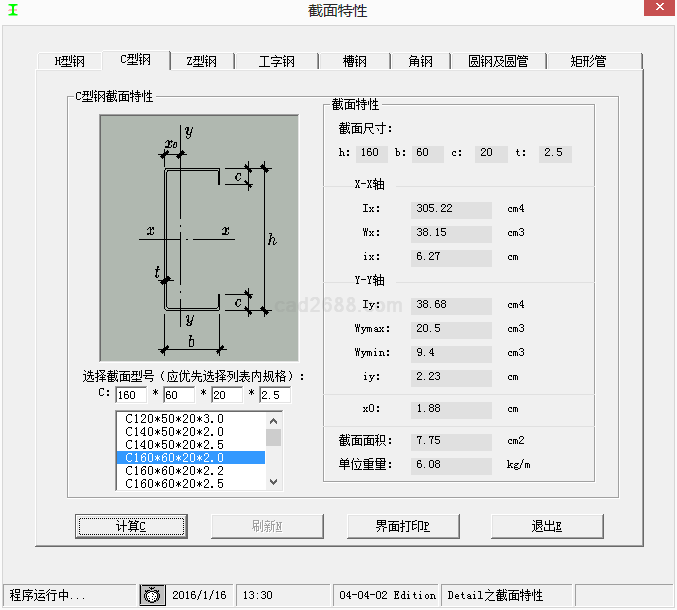Switch to 圆钢及圆管 tab
This screenshot has height=610, width=677.
[x=495, y=61]
